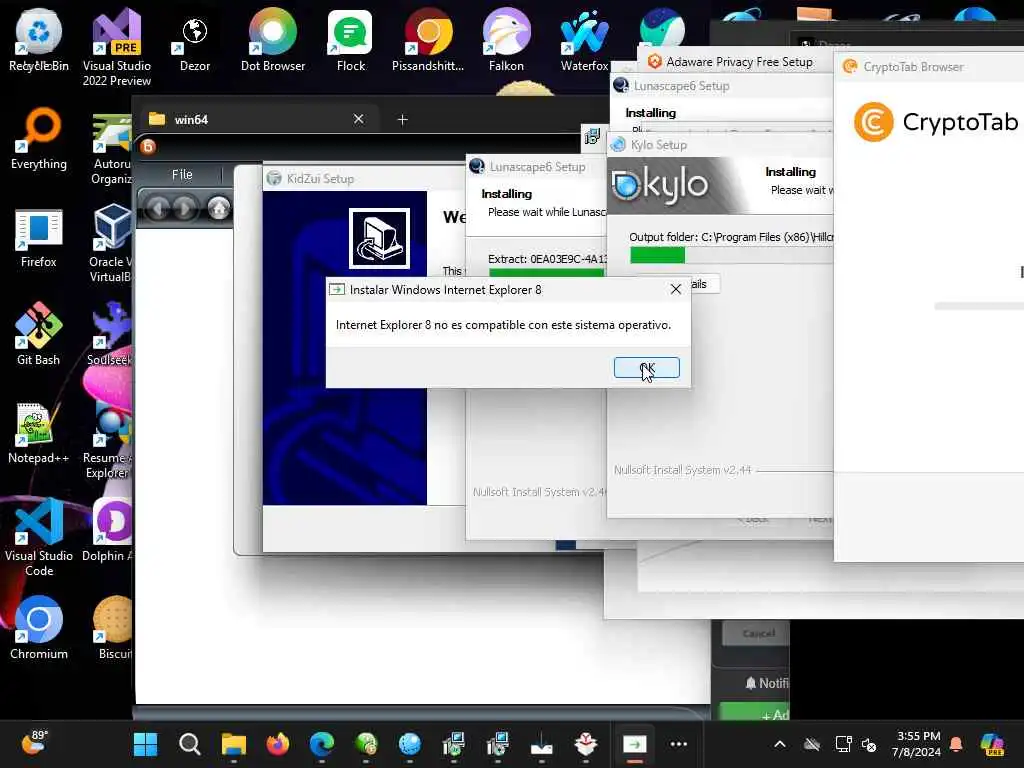Screen dimensions: 1024x768
Task: Open the Oracle VirtualBox desktop icon
Action: pyautogui.click(x=112, y=243)
